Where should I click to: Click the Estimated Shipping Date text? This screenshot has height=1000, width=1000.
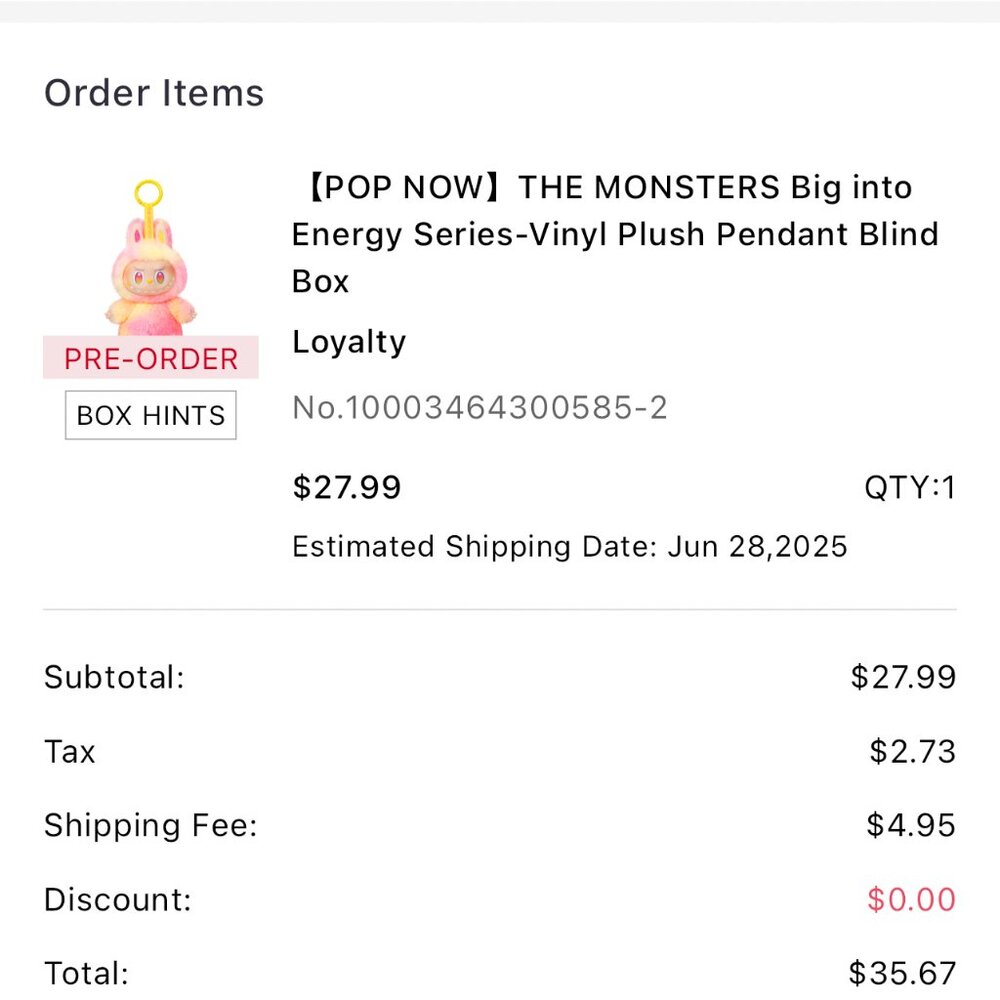click(569, 547)
